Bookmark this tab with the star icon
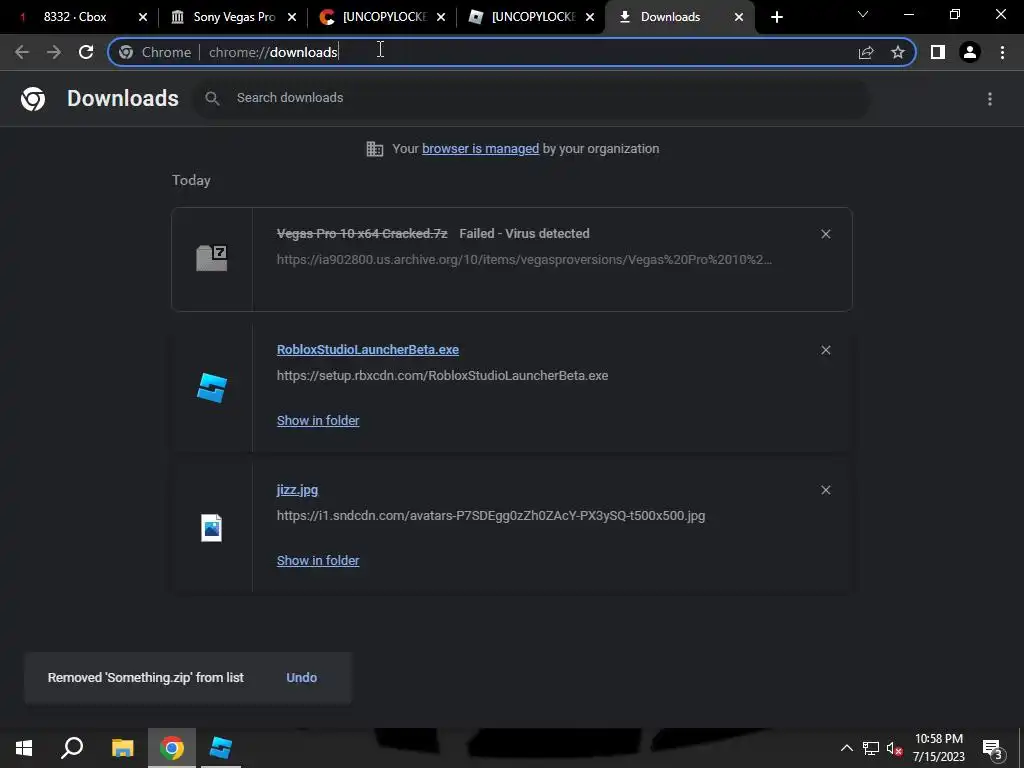The image size is (1024, 768). (898, 52)
